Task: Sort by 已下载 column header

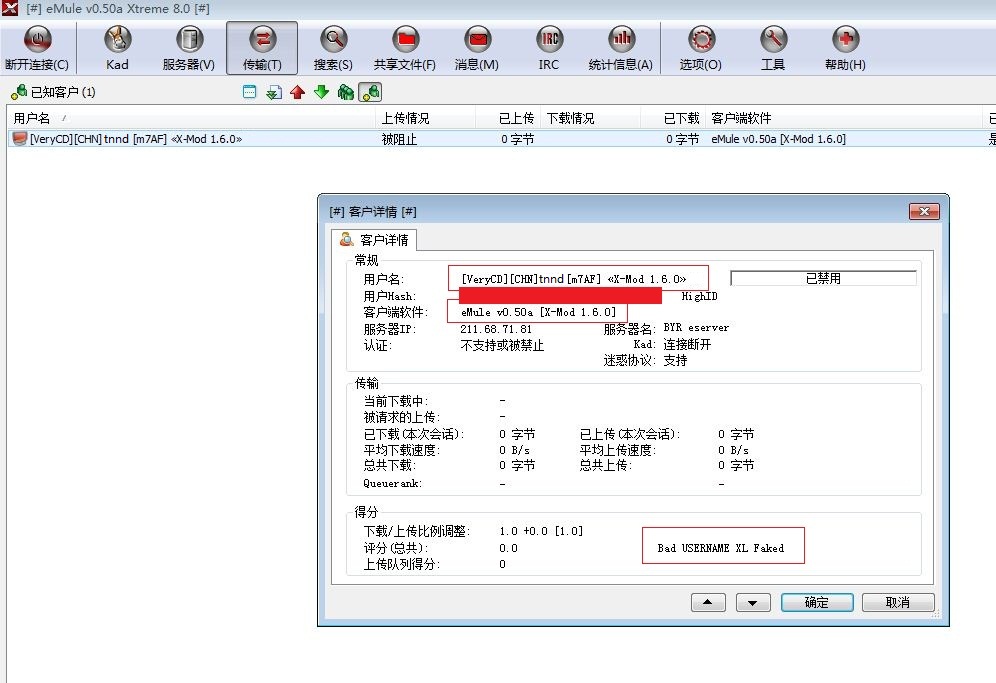Action: coord(673,118)
